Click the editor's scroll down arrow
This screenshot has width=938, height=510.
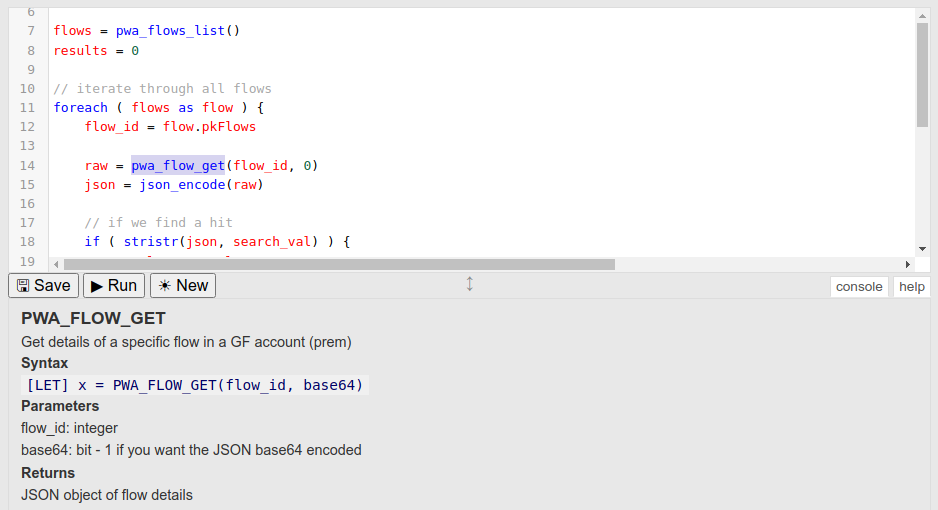click(922, 248)
